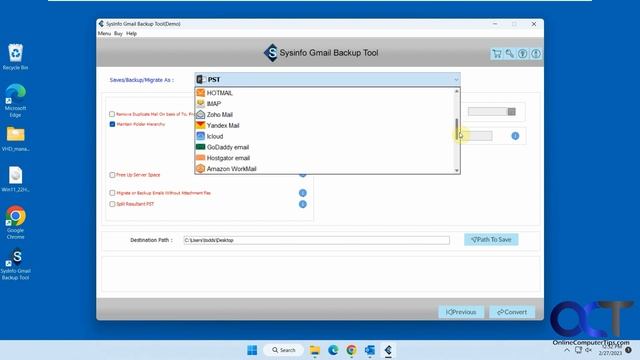Viewport: 640px width, 360px height.
Task: Check Migrate or Backup Emails Without Attachment
Action: pos(112,193)
